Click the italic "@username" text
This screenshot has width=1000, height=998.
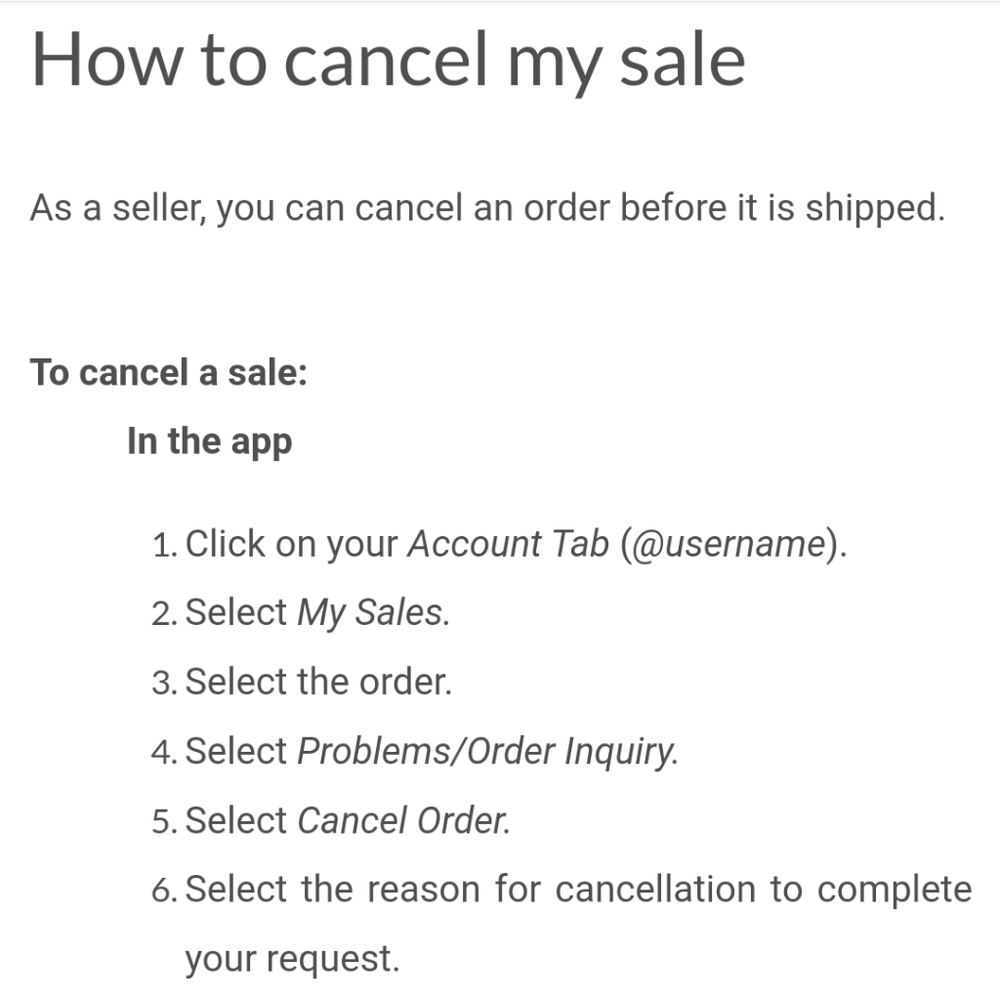(727, 544)
